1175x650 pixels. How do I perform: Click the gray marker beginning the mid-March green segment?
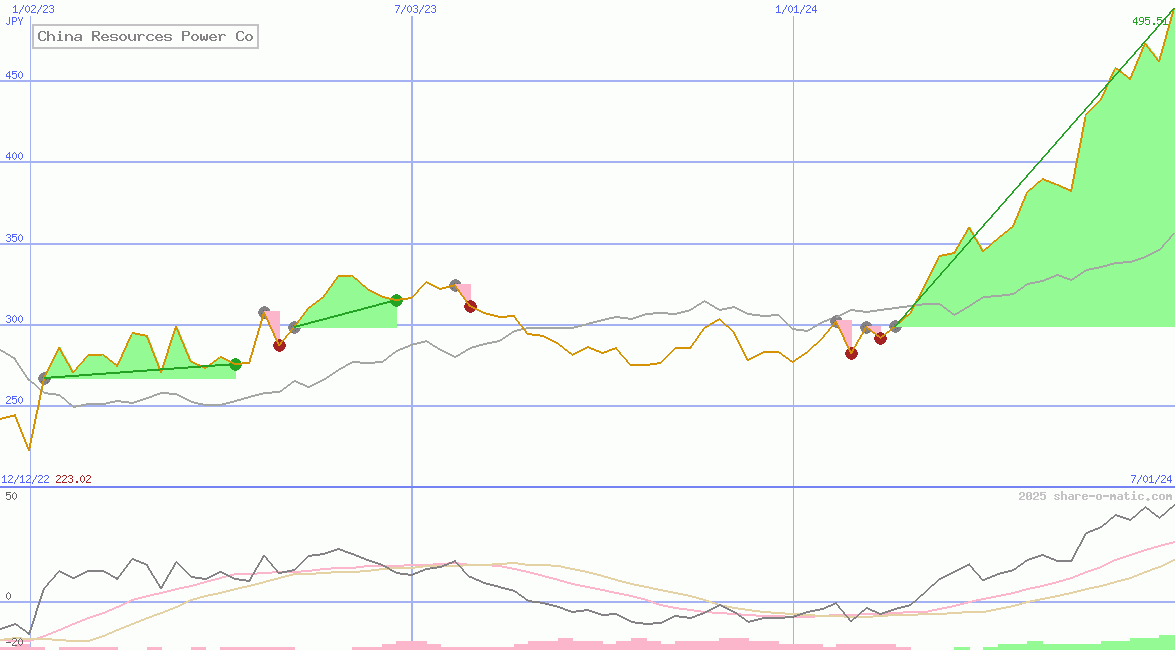click(294, 327)
